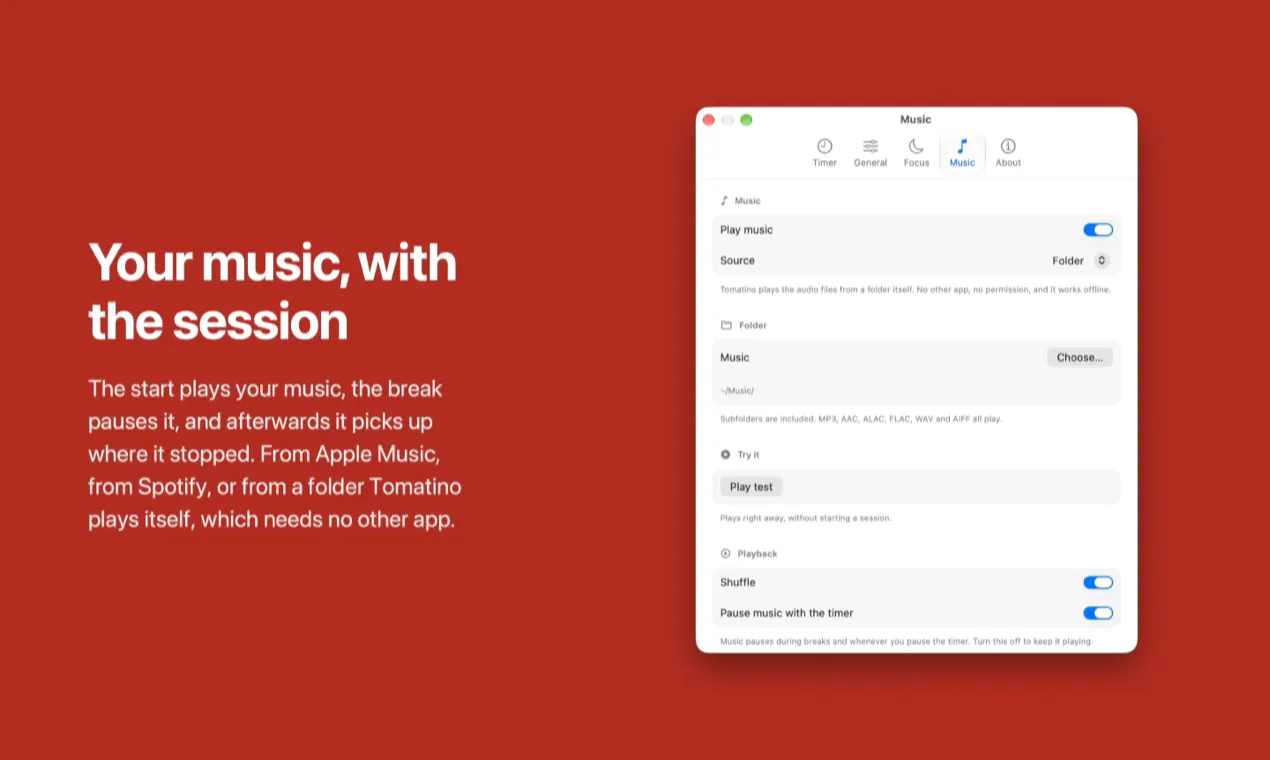Click the green zoom window button

(x=746, y=120)
